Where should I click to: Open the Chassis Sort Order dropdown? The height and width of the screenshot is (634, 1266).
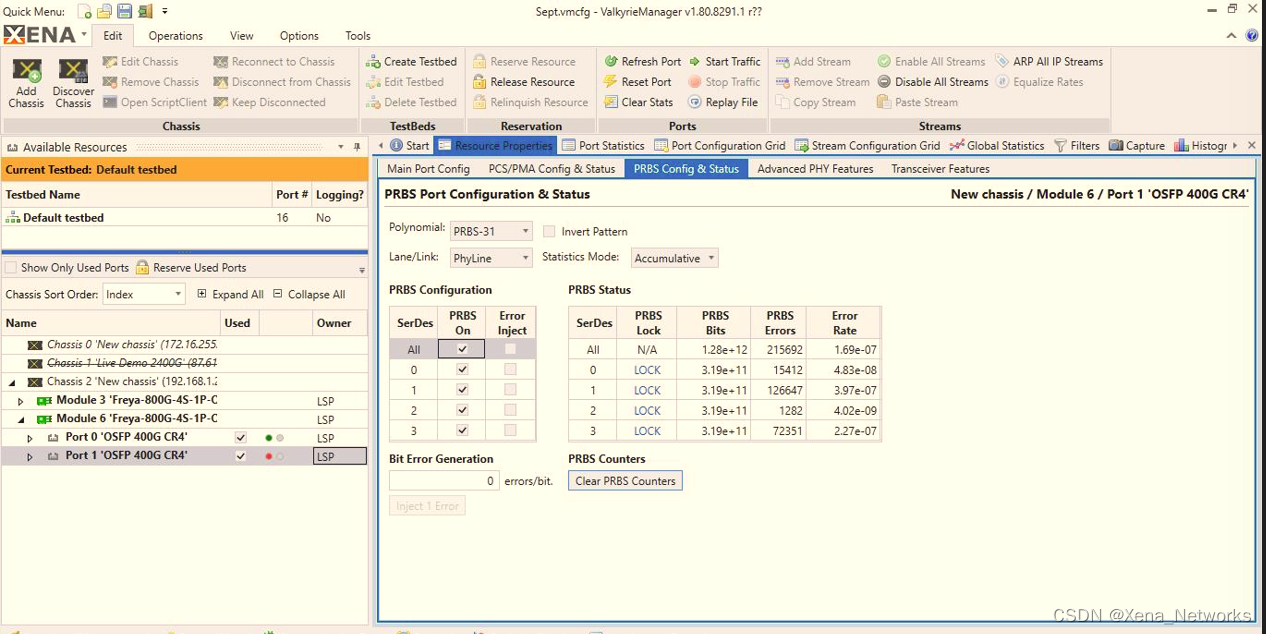144,294
